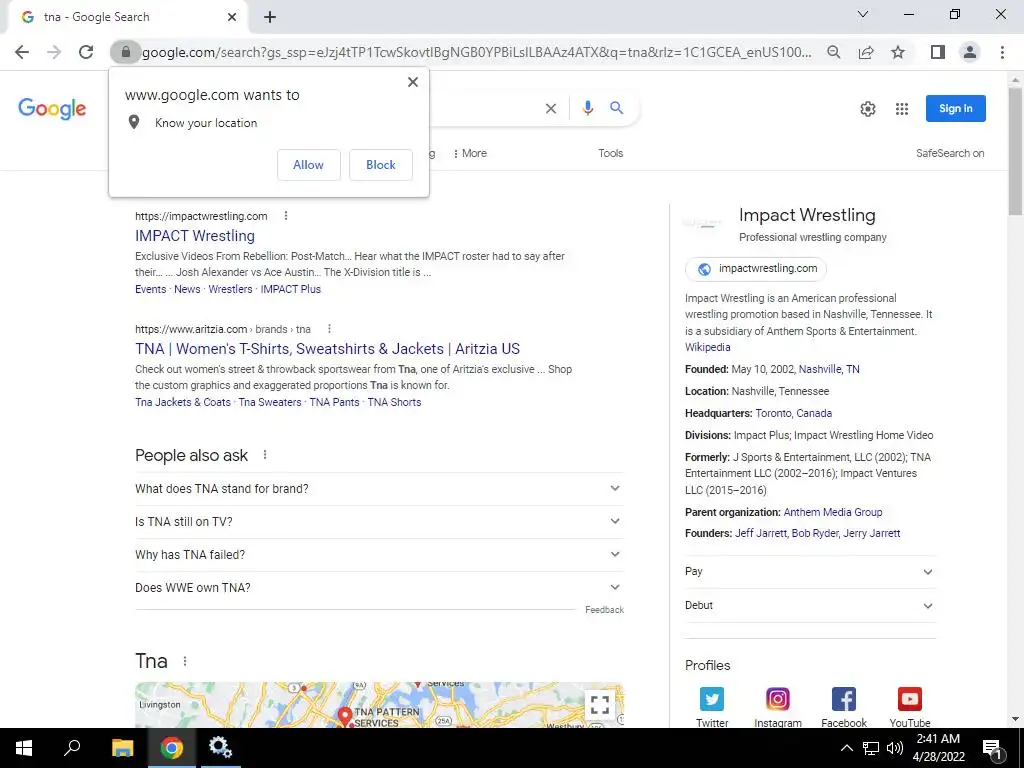Open a new tab with the plus button
Viewport: 1024px width, 768px height.
[270, 17]
